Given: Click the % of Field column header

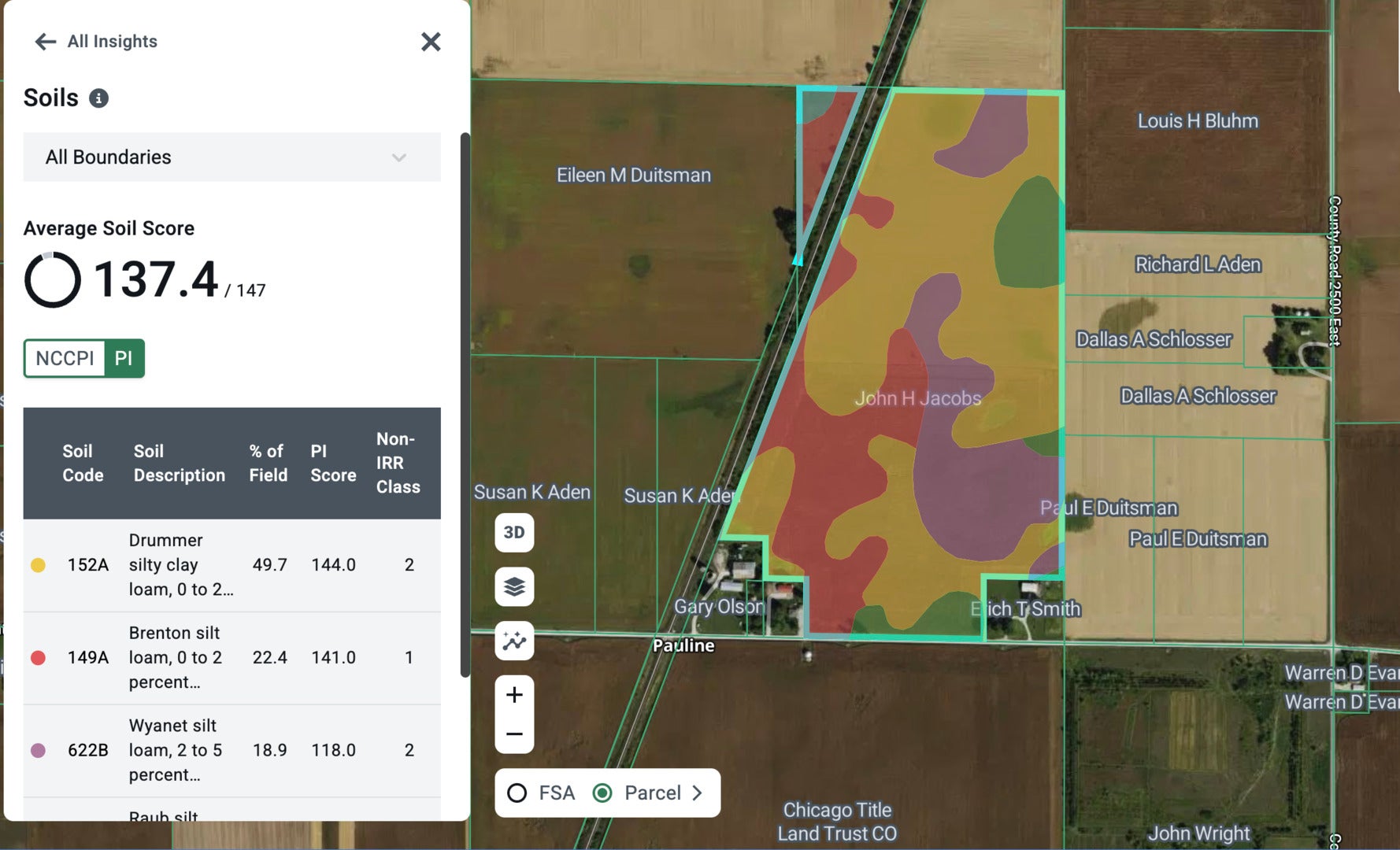Looking at the screenshot, I should point(268,464).
